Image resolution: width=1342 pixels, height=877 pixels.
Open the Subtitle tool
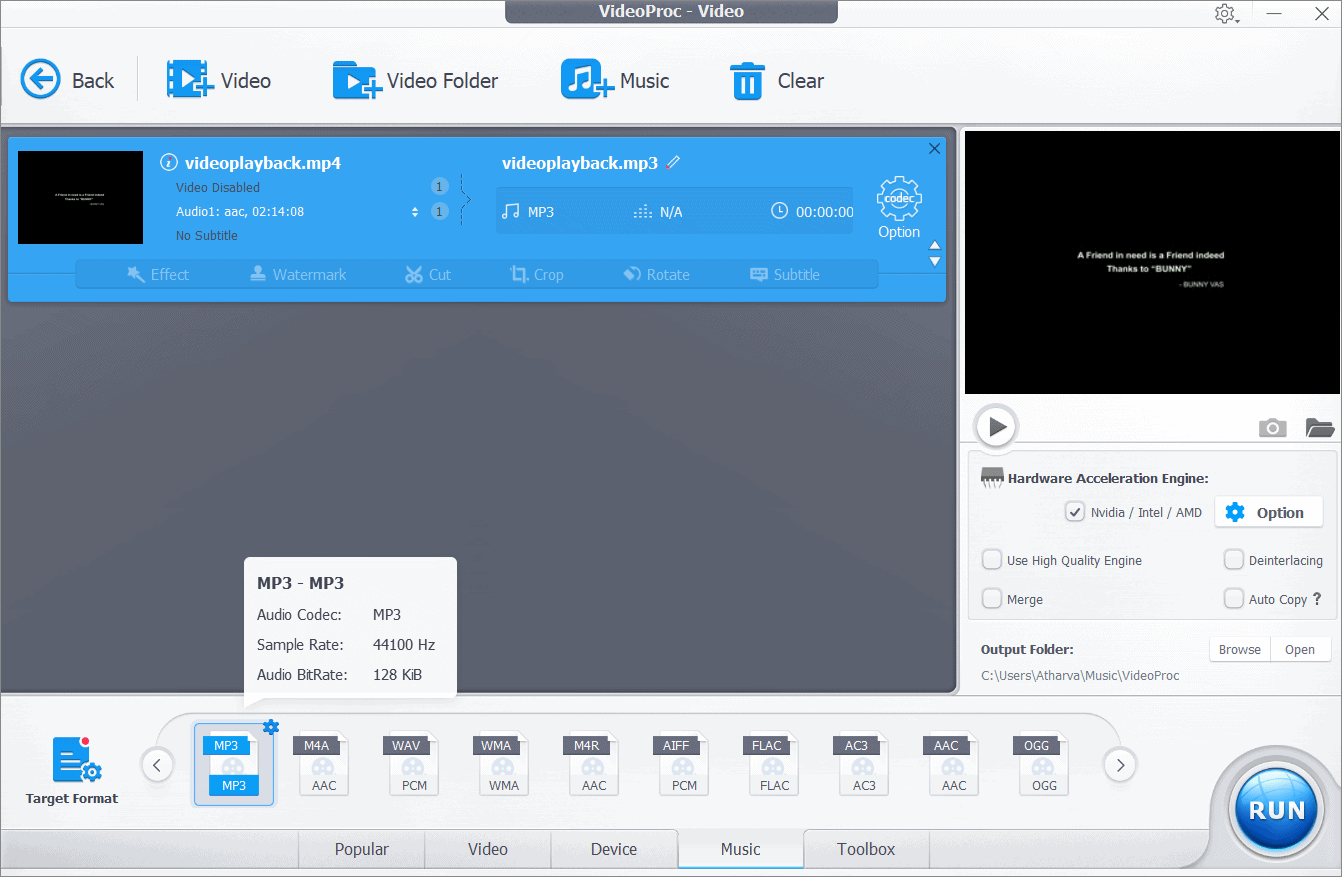click(x=785, y=274)
